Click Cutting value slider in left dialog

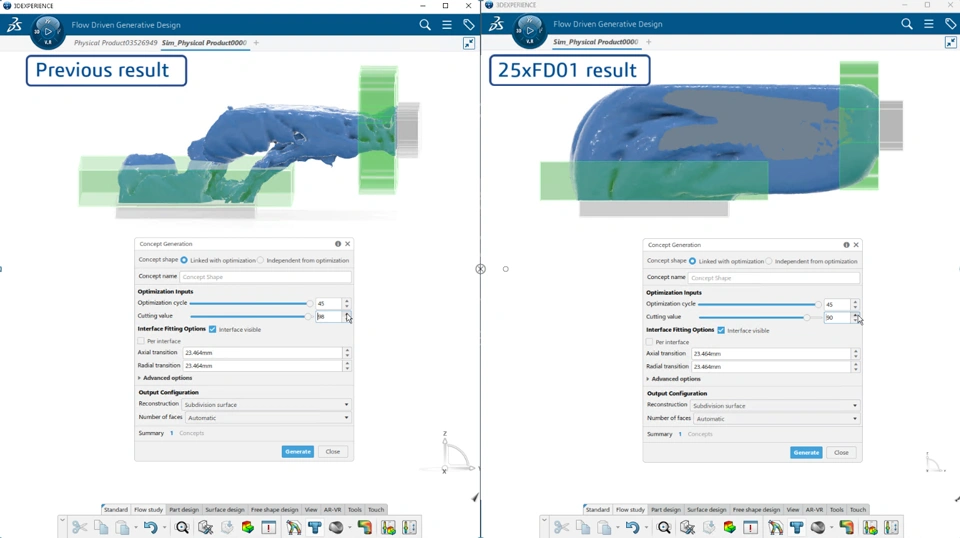[x=251, y=316]
